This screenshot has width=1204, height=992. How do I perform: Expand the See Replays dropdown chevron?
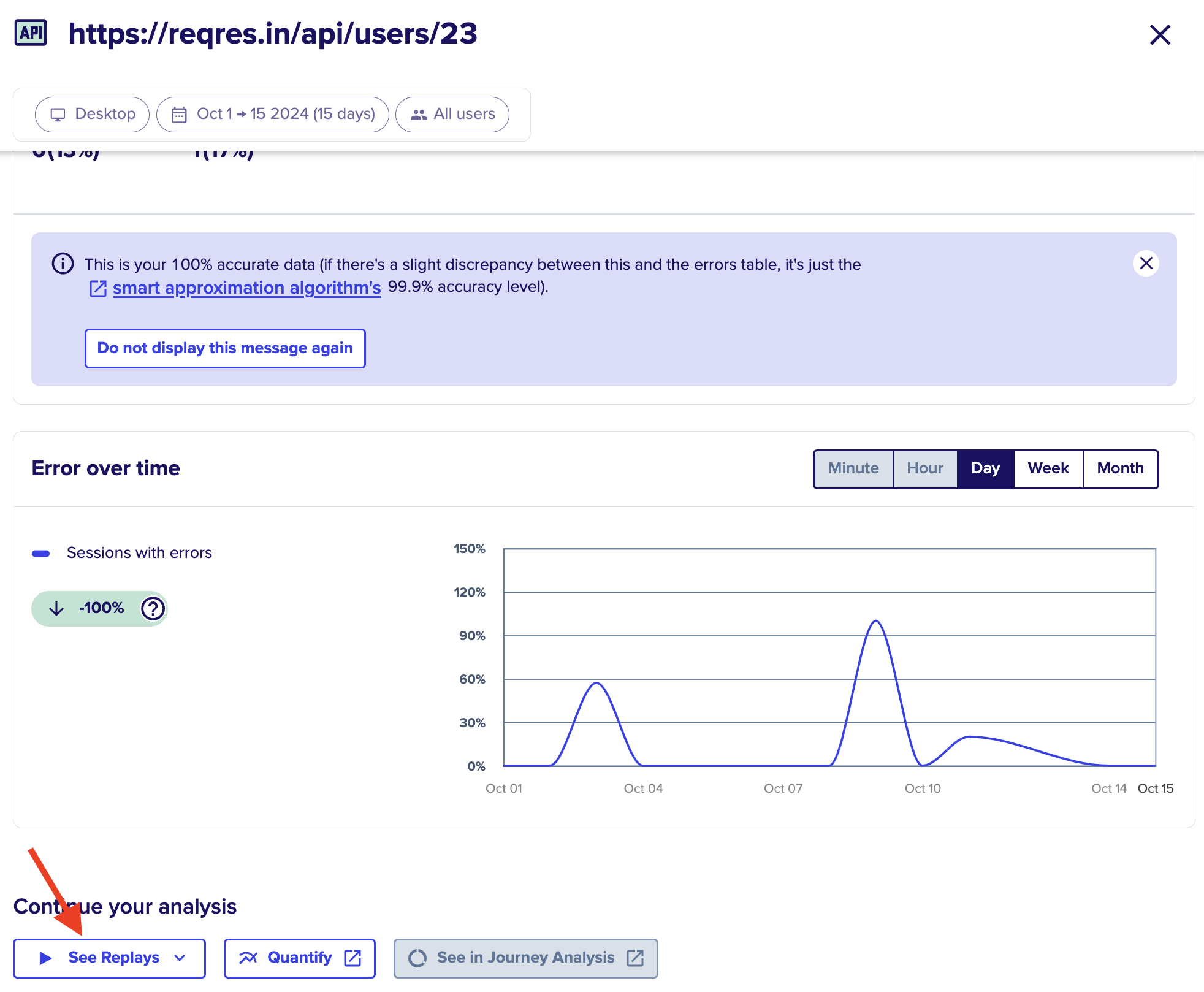click(180, 958)
